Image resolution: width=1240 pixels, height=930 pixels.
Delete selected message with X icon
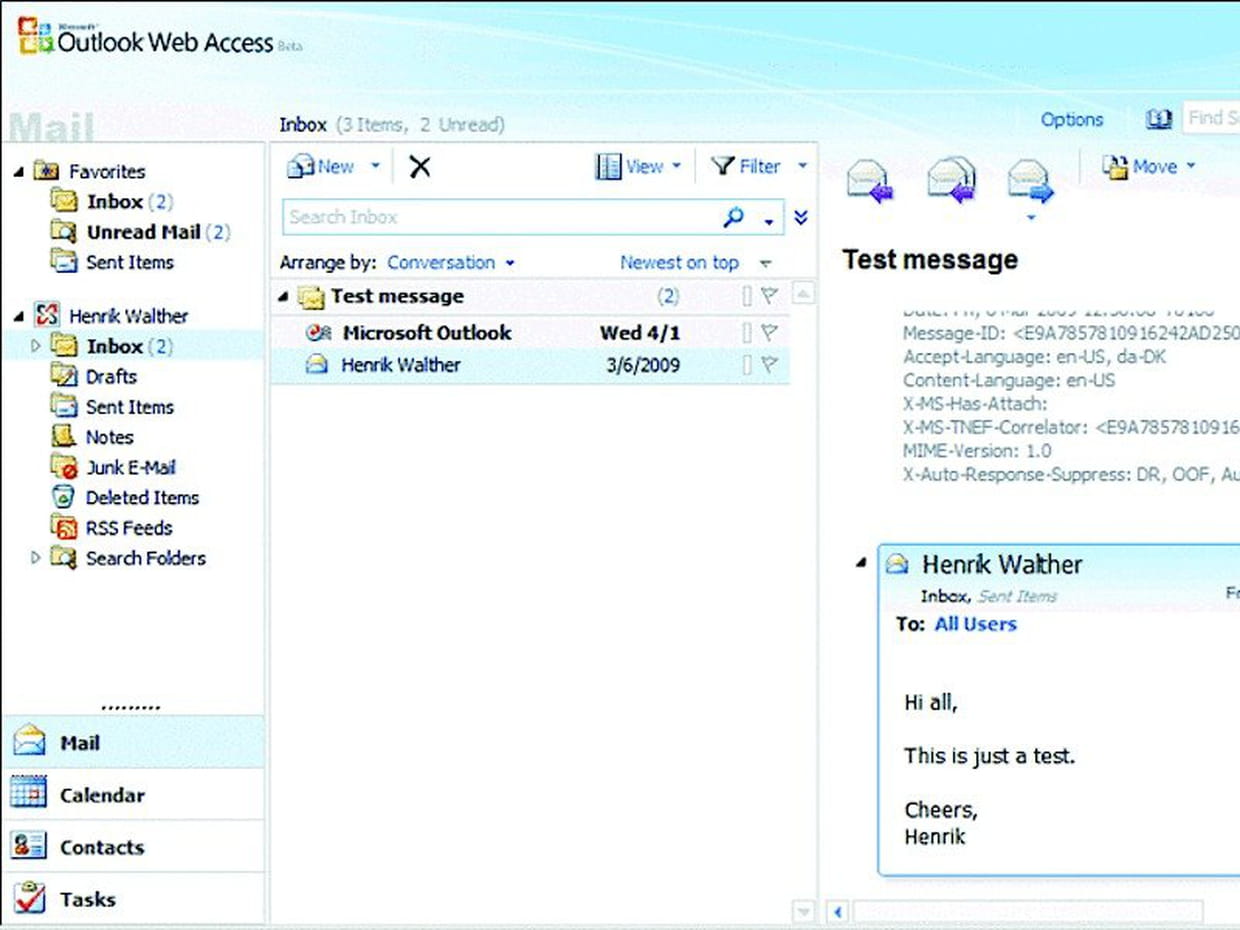tap(420, 167)
